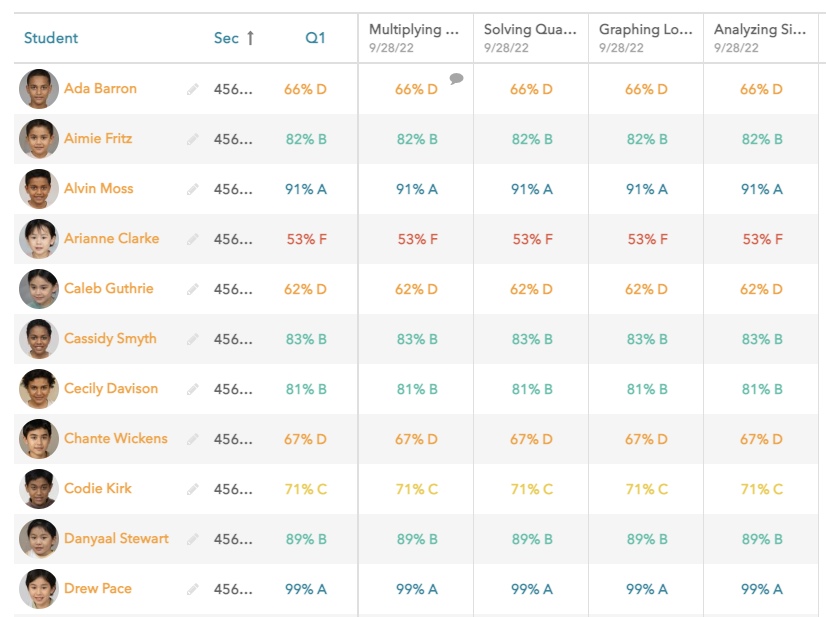Click pencil icon next to Alvin Moss

[x=193, y=189]
